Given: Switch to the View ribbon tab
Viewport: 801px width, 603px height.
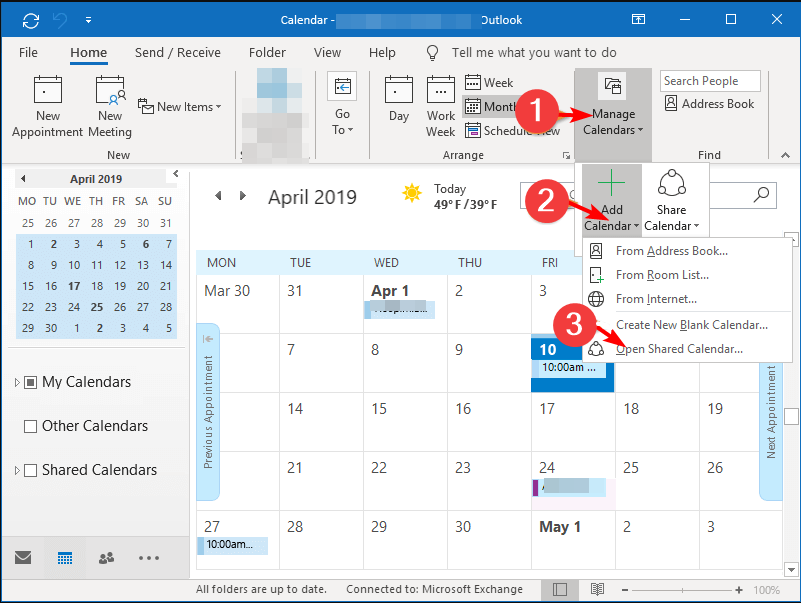Looking at the screenshot, I should point(327,52).
